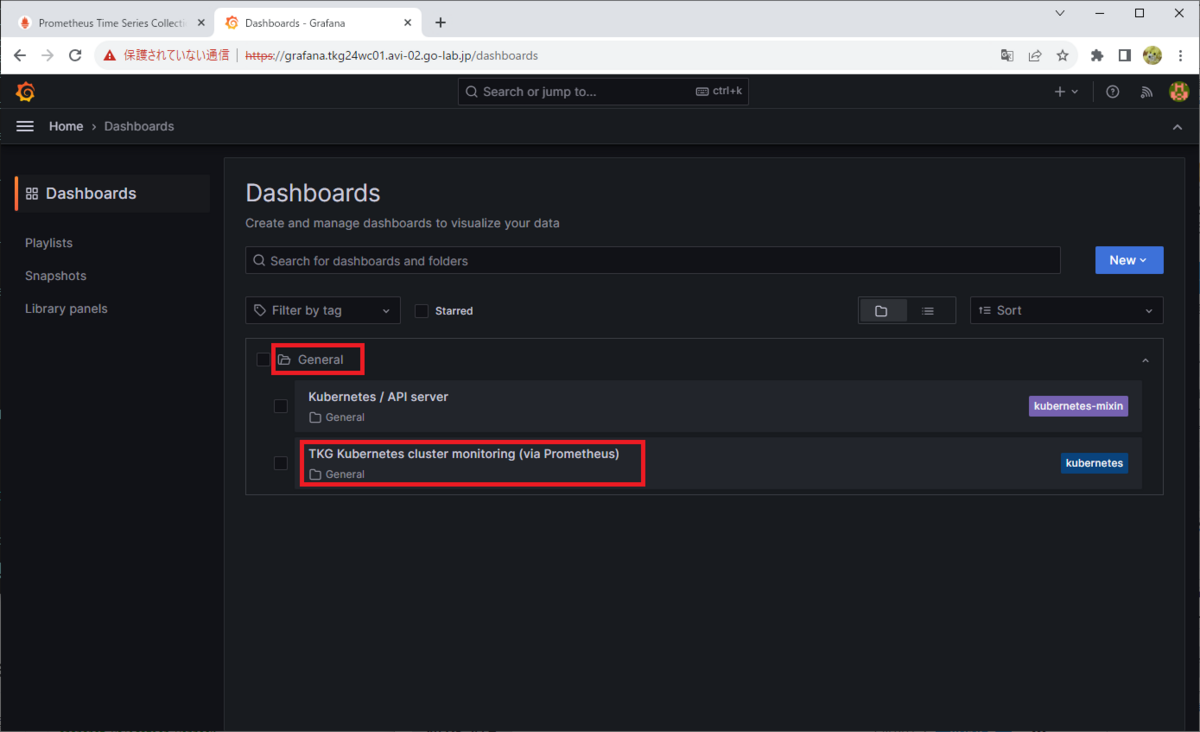The width and height of the screenshot is (1200, 732).
Task: Click the browser forward arrow
Action: coord(47,56)
